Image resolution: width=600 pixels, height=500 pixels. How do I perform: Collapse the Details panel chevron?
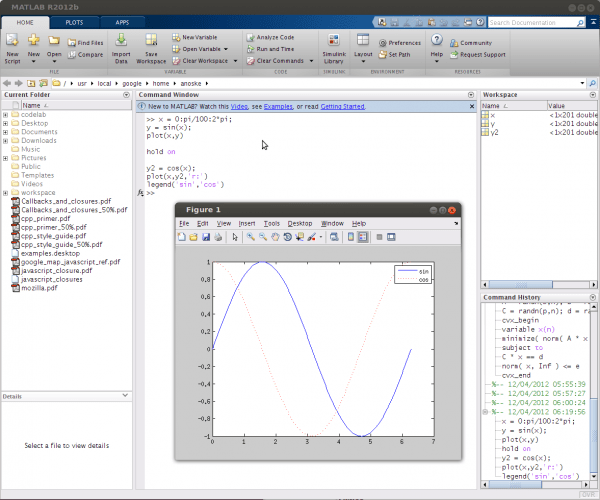coord(125,396)
